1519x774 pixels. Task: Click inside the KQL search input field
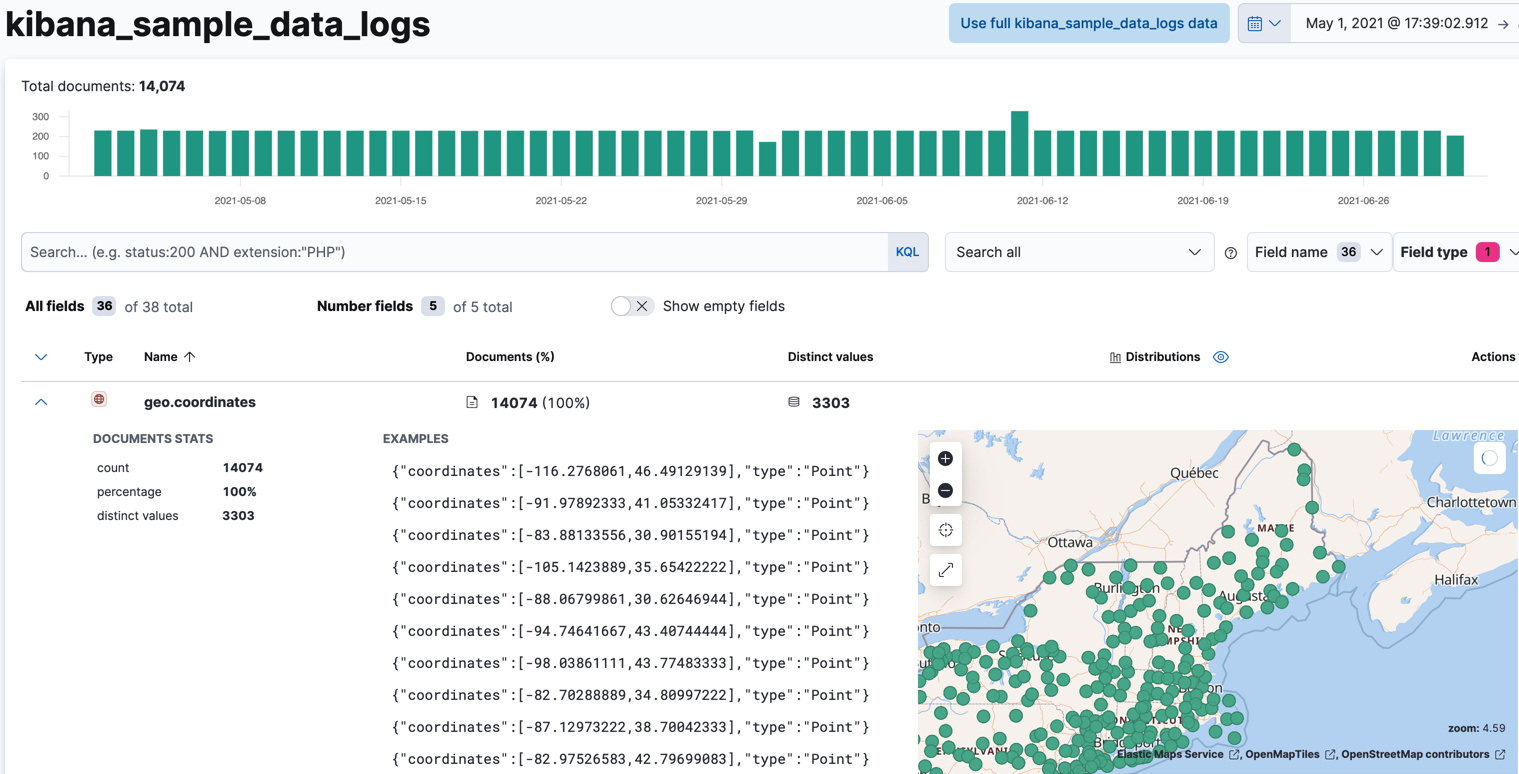(450, 251)
